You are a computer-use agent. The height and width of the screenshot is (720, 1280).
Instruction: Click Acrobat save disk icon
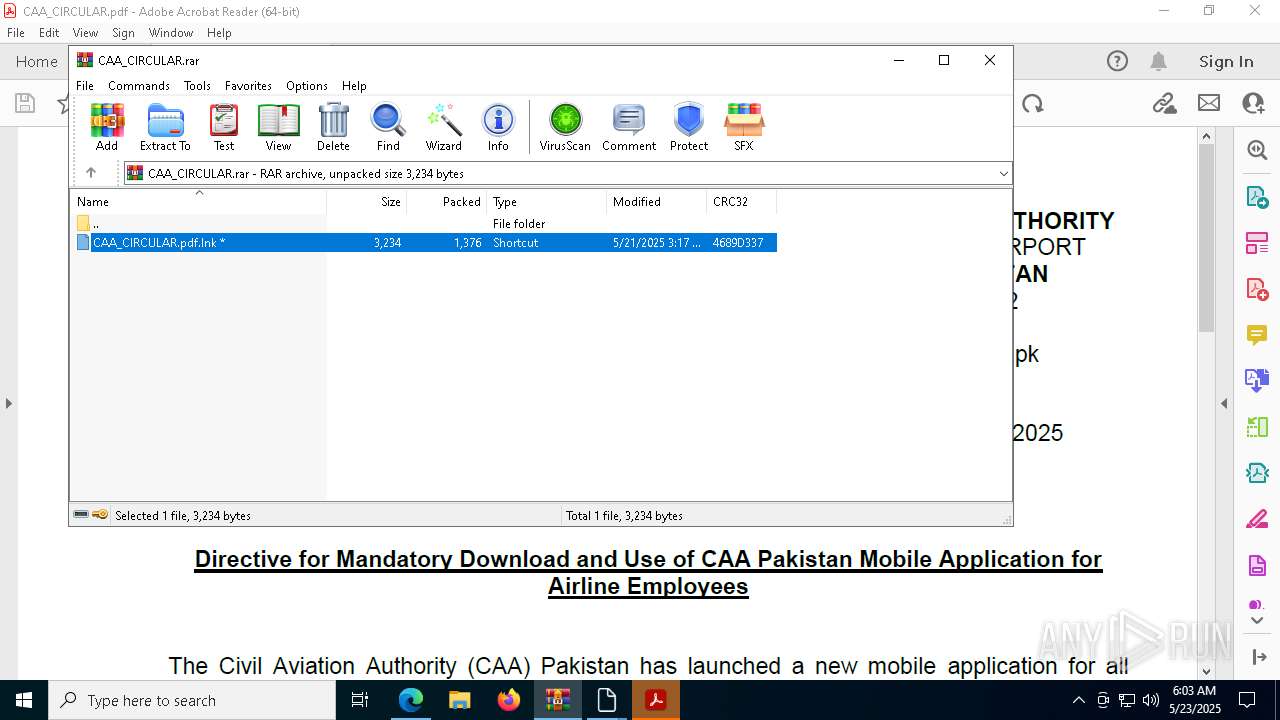(x=25, y=103)
